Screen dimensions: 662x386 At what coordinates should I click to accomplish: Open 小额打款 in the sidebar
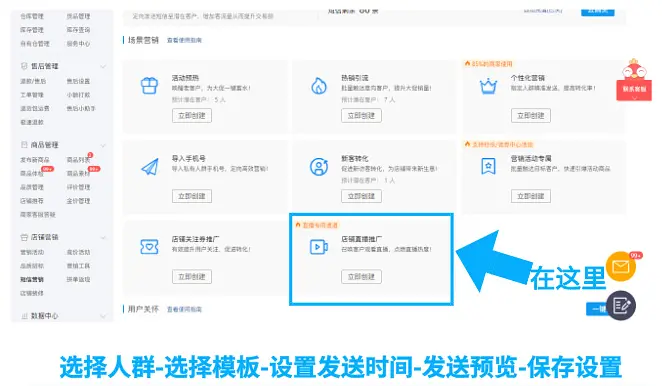click(x=78, y=95)
